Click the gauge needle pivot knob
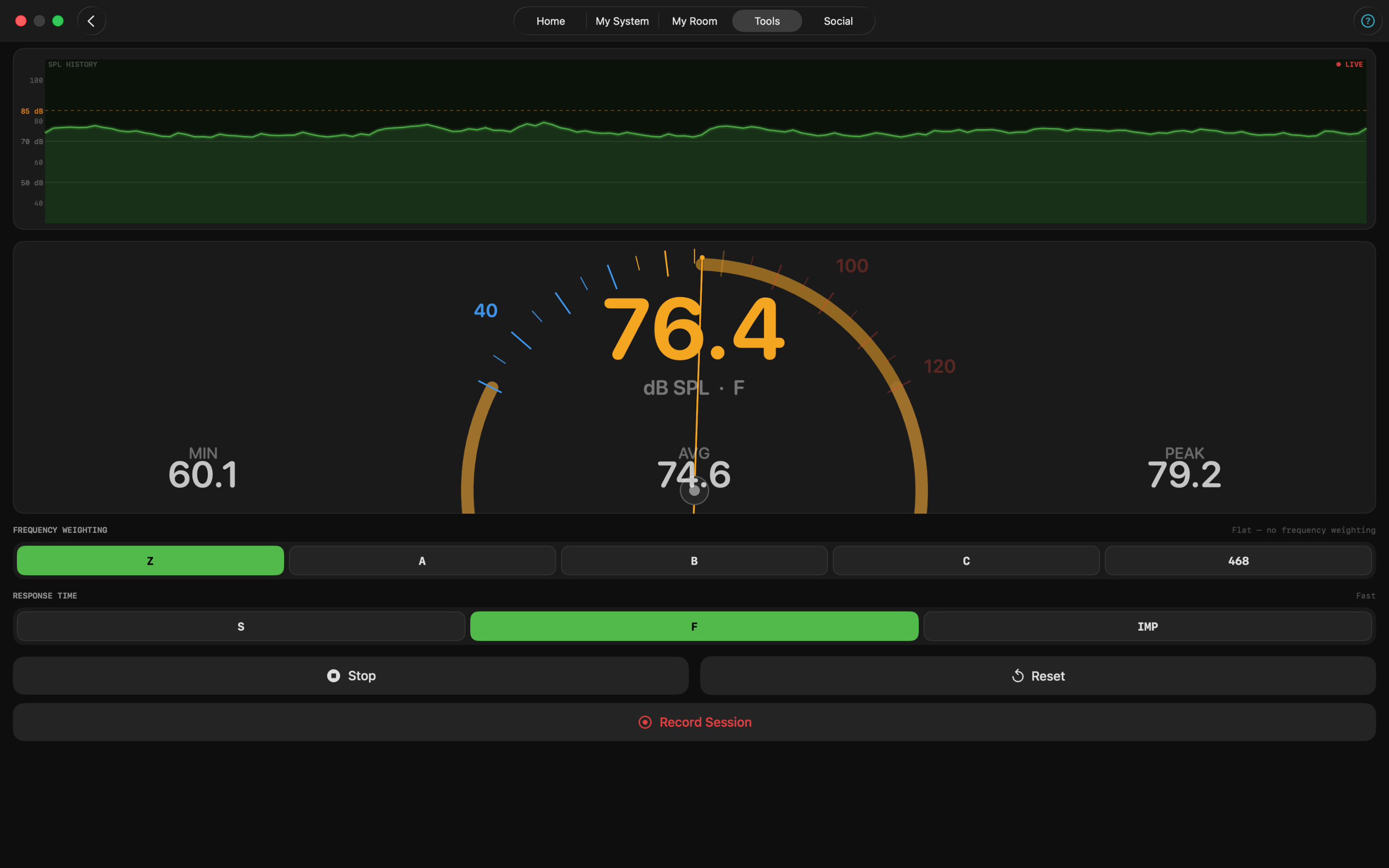This screenshot has width=1389, height=868. point(694,490)
